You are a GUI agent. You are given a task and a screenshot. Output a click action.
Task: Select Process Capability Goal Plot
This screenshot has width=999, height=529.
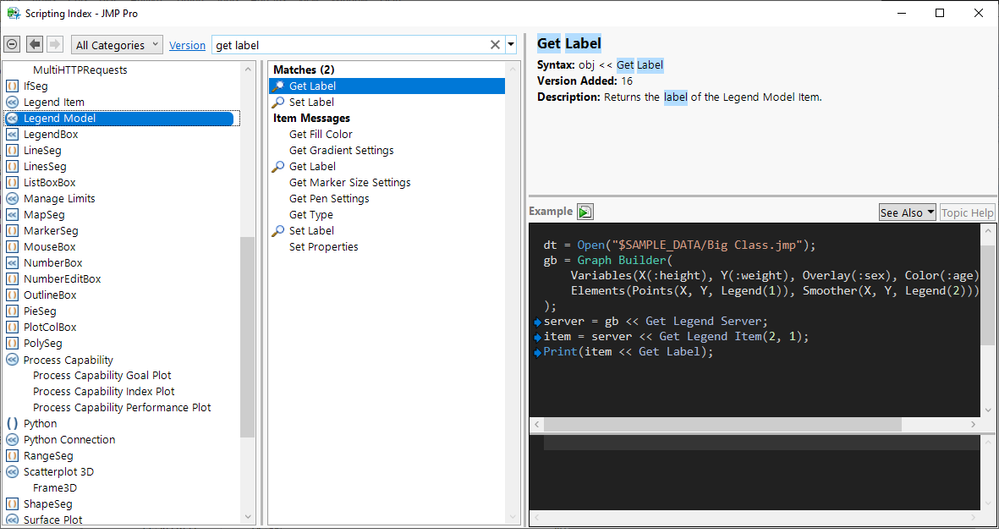[102, 375]
